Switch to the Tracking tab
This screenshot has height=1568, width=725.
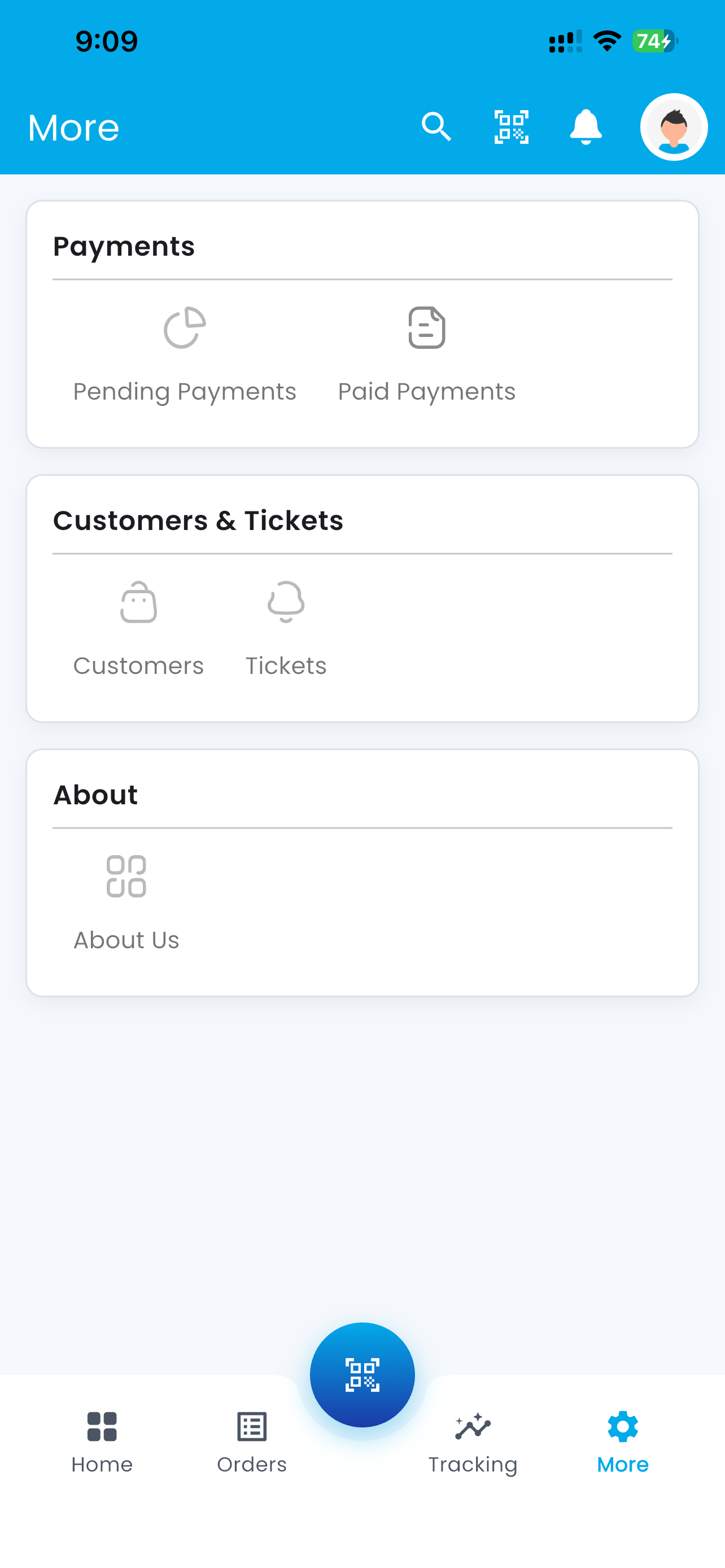click(x=473, y=1443)
